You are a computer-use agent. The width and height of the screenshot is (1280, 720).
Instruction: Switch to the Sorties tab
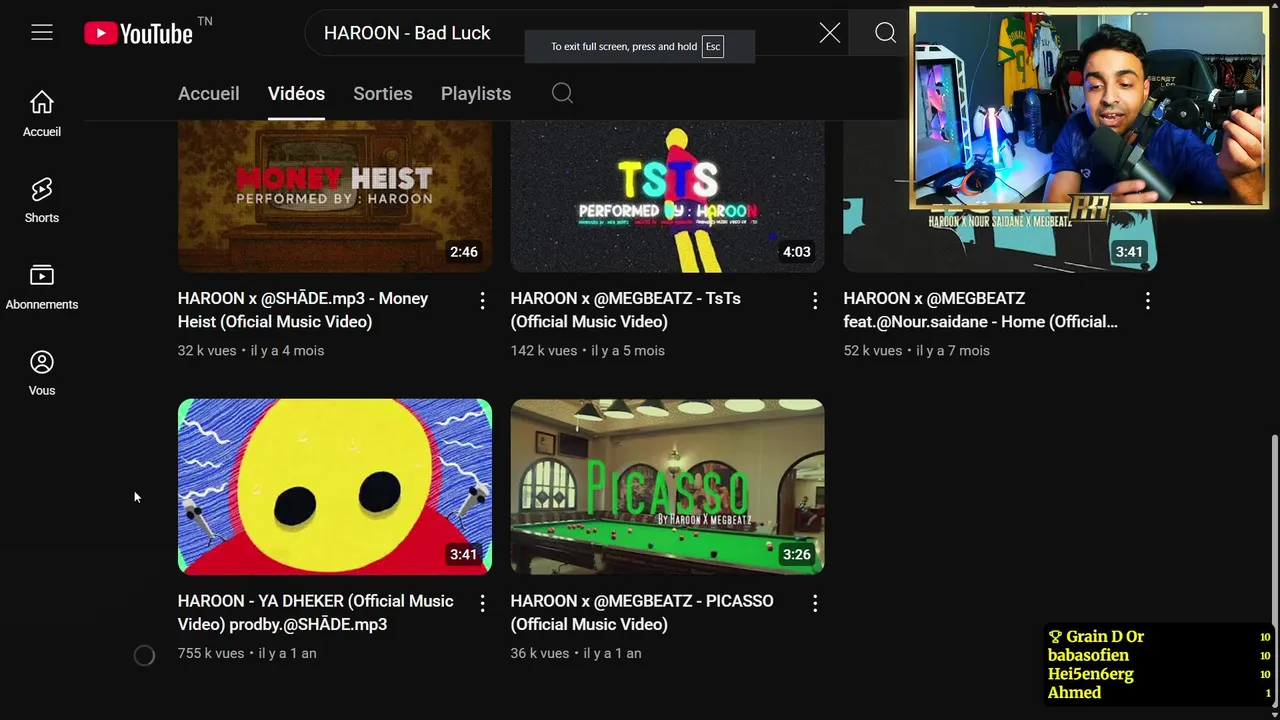[383, 93]
